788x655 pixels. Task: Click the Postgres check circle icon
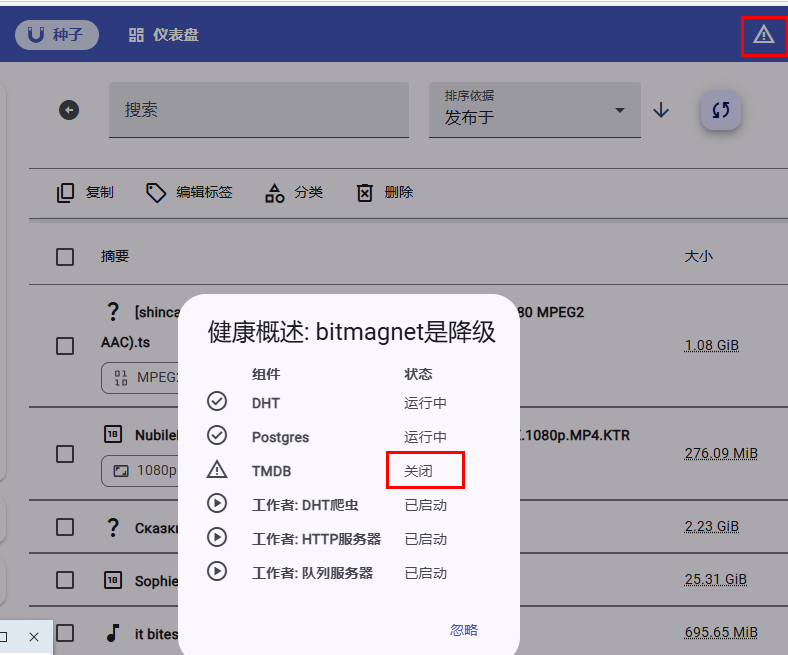(x=217, y=435)
